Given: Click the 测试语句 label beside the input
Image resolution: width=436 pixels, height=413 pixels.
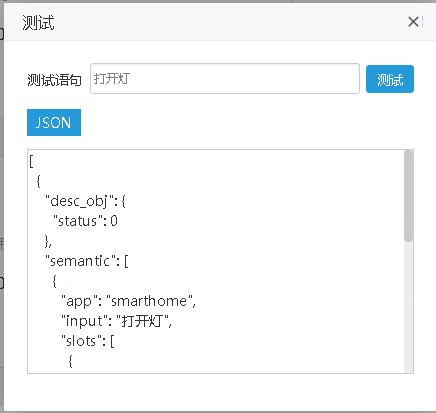Looking at the screenshot, I should coord(54,80).
